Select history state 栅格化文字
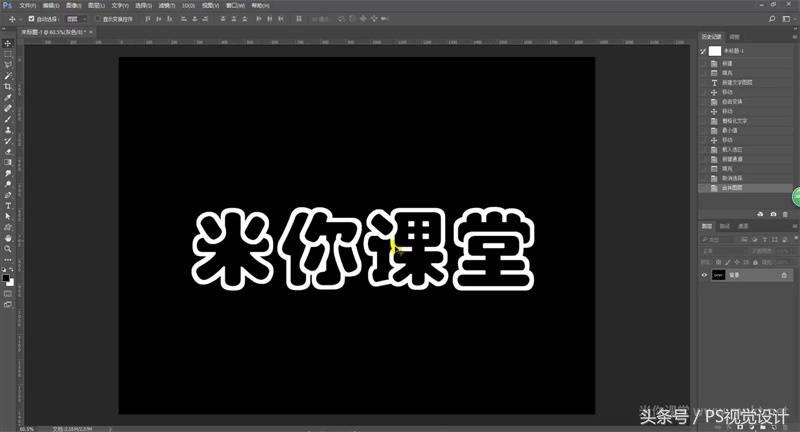Image resolution: width=800 pixels, height=432 pixels. tap(745, 121)
